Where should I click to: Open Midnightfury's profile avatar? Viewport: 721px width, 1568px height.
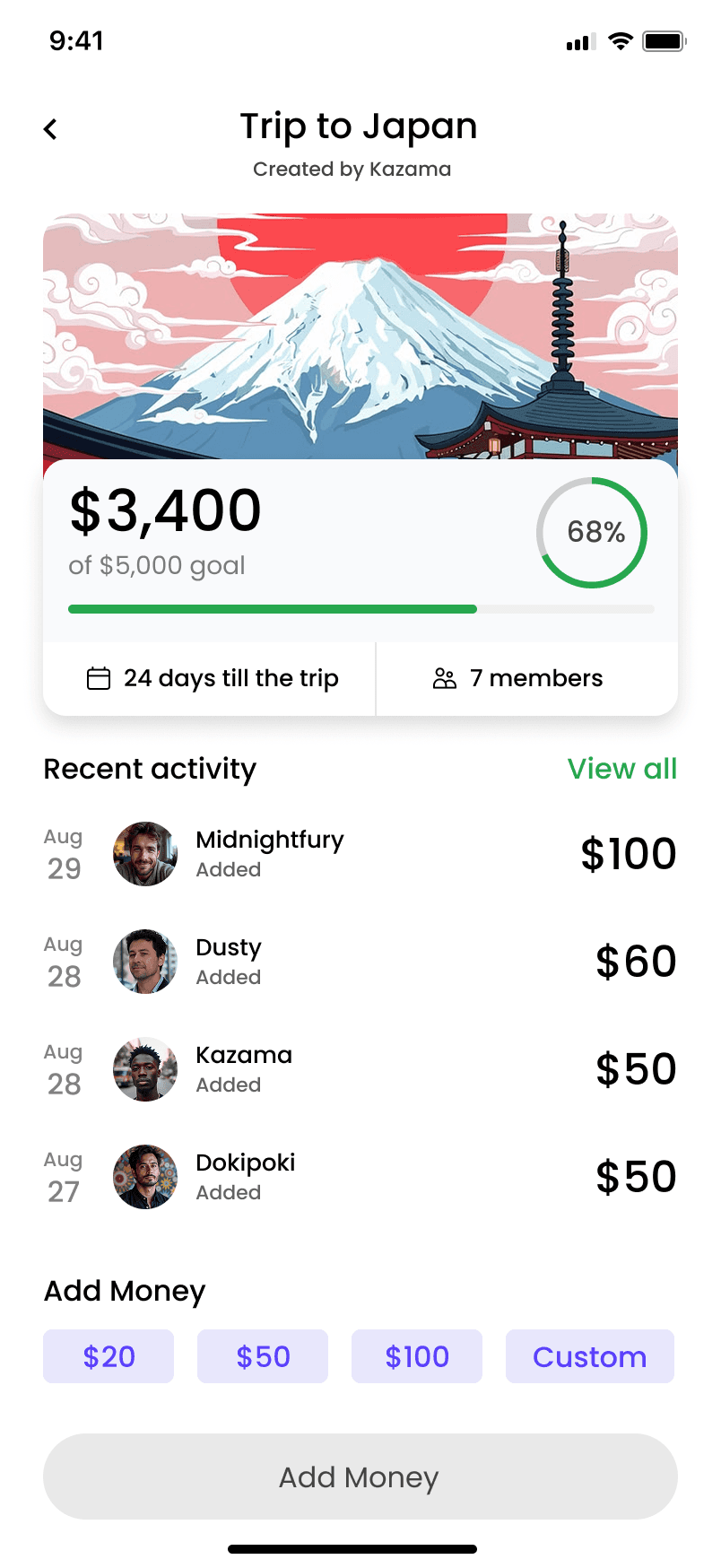(x=145, y=854)
